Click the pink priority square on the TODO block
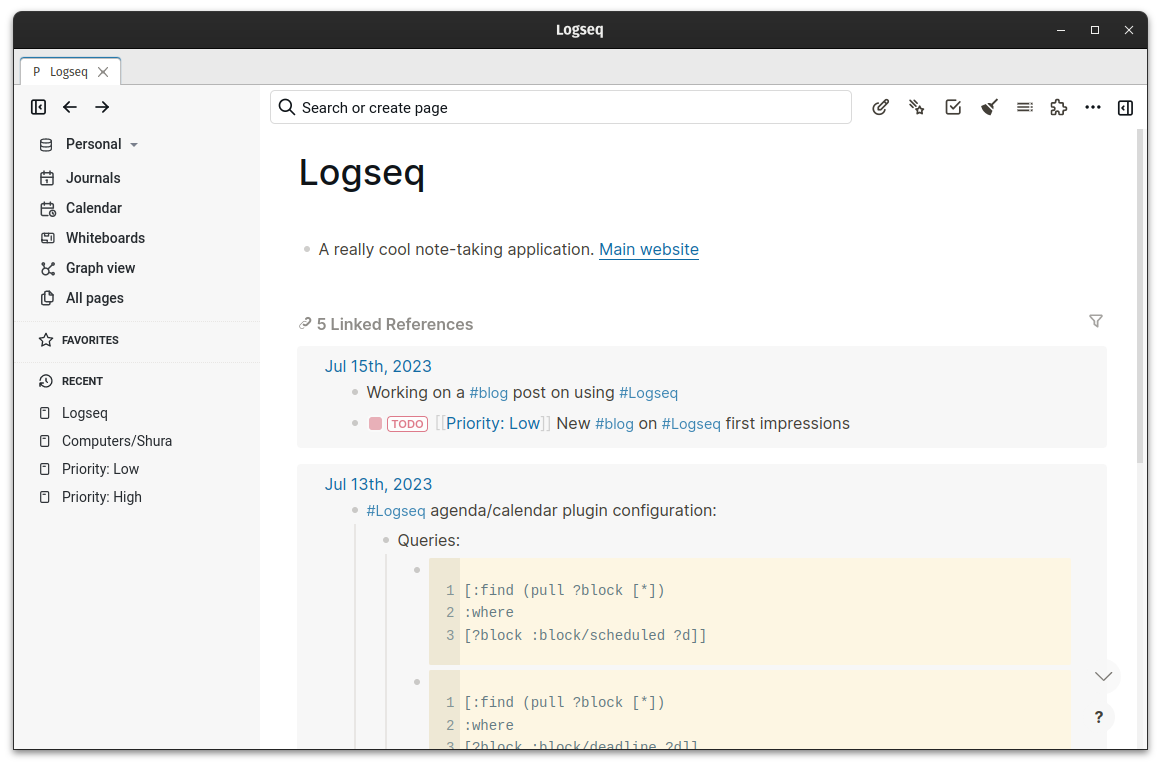The image size is (1161, 766). [375, 424]
